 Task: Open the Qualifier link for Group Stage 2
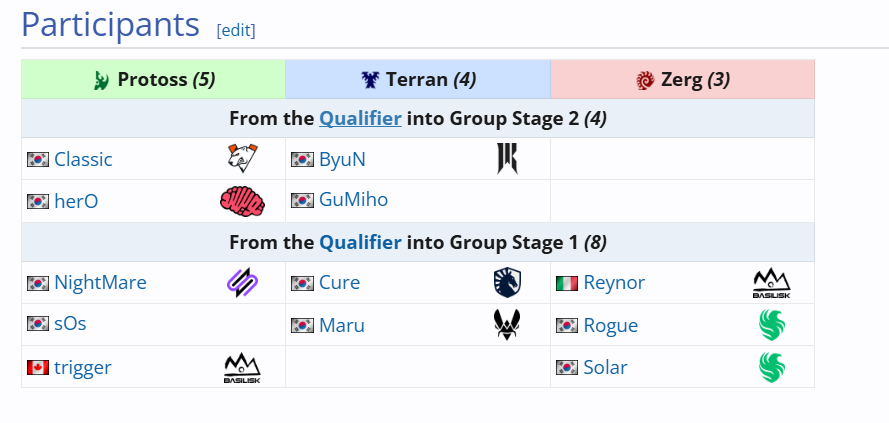pyautogui.click(x=361, y=119)
